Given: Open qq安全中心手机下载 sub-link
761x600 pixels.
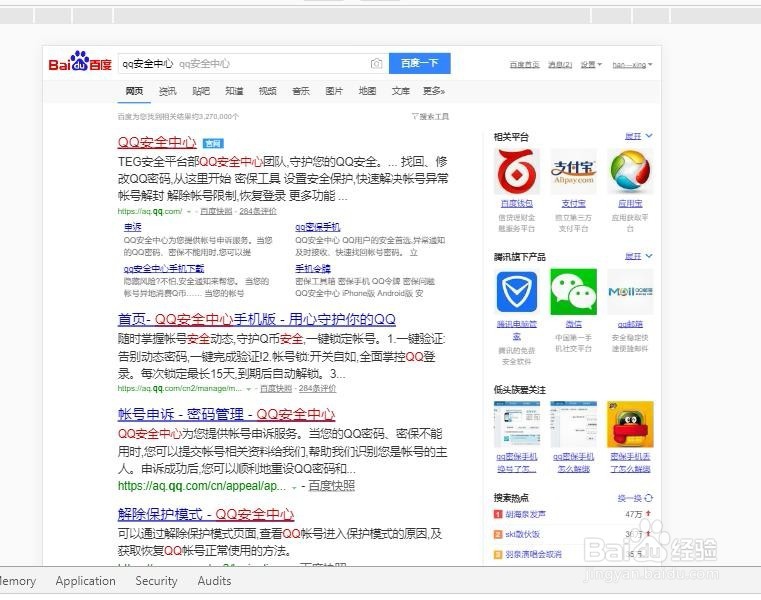Looking at the screenshot, I should tap(164, 268).
